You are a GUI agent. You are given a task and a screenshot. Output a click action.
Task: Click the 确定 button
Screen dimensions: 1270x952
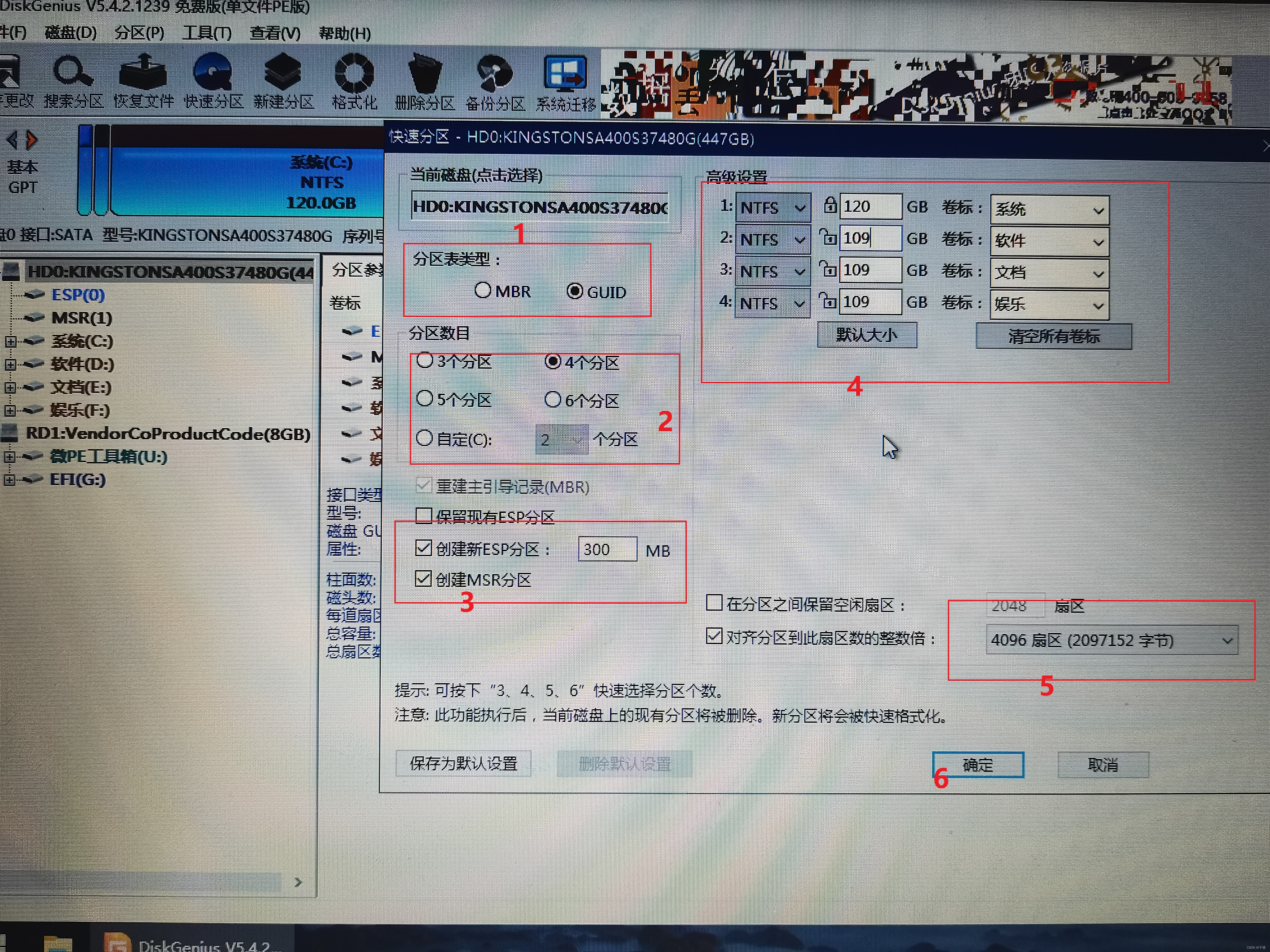pyautogui.click(x=978, y=765)
